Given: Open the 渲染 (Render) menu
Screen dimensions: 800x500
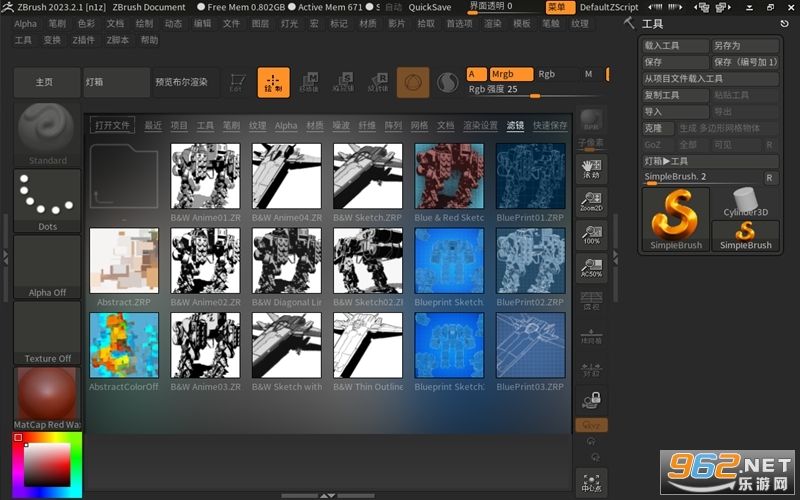Looking at the screenshot, I should coord(492,23).
